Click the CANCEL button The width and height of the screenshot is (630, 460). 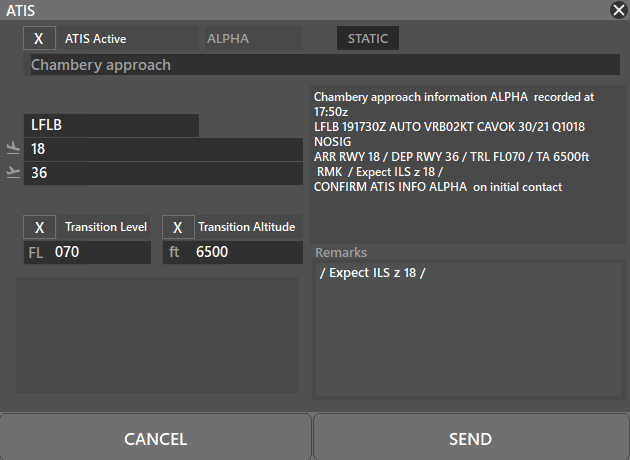pyautogui.click(x=155, y=437)
